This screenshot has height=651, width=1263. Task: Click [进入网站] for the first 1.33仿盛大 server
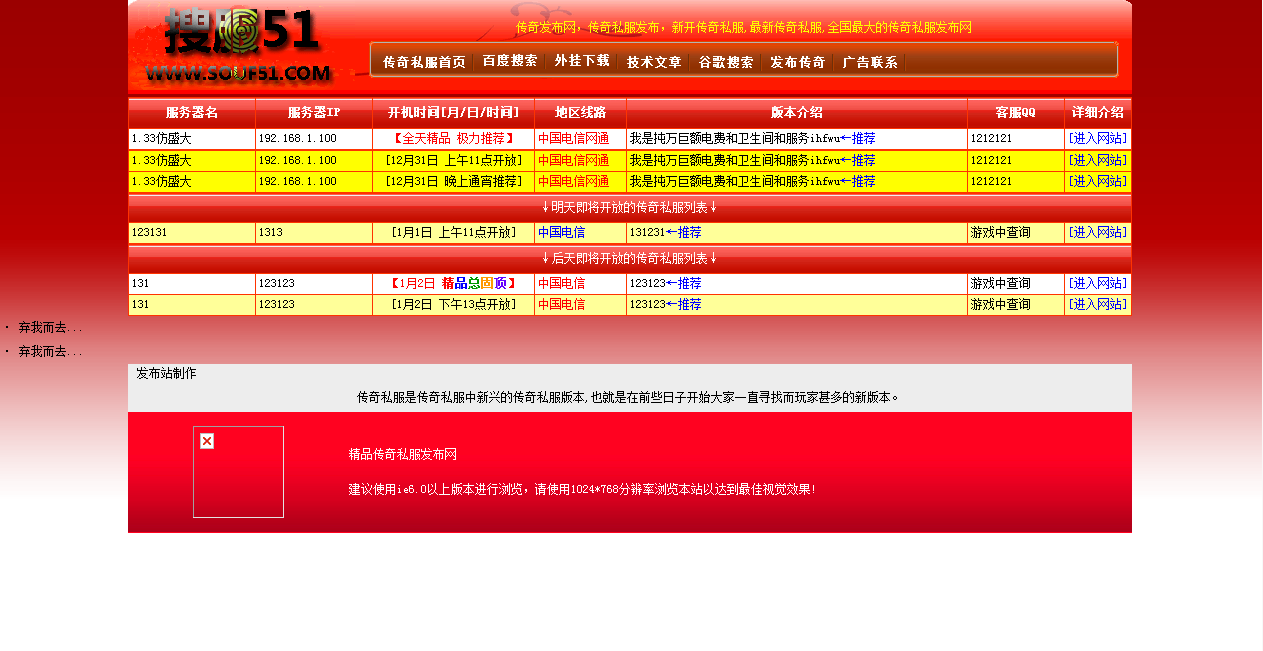pyautogui.click(x=1097, y=138)
